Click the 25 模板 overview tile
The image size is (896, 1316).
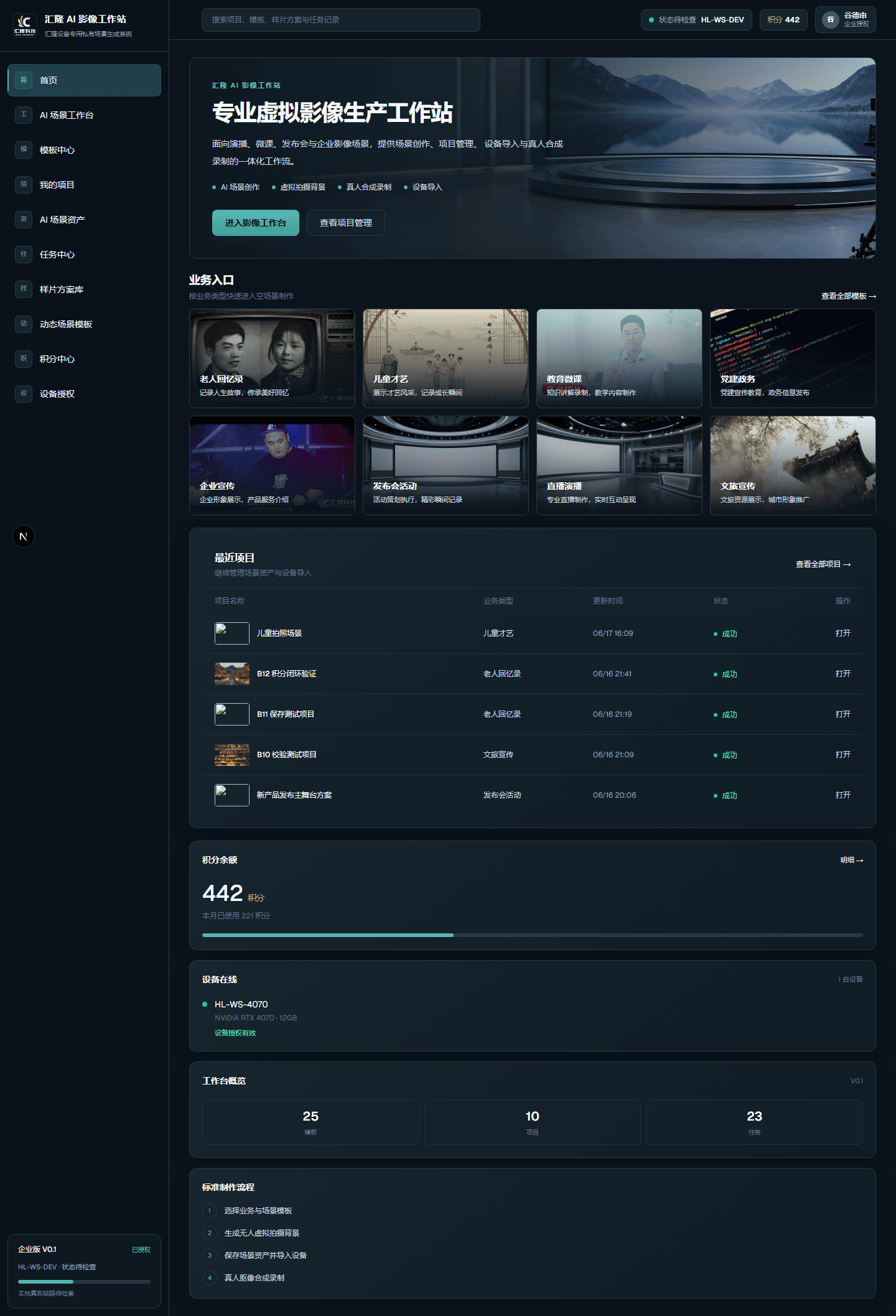pyautogui.click(x=310, y=1122)
